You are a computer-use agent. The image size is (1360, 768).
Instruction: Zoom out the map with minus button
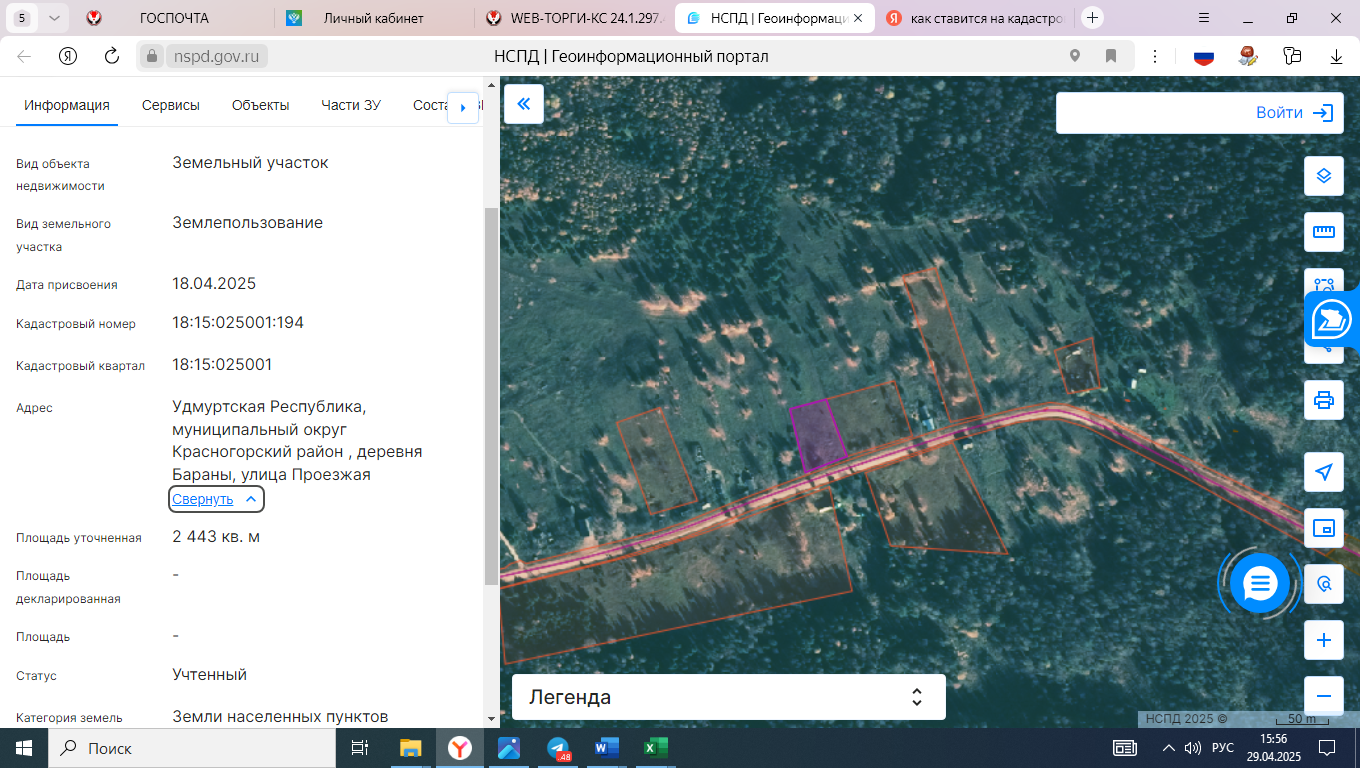[x=1324, y=696]
